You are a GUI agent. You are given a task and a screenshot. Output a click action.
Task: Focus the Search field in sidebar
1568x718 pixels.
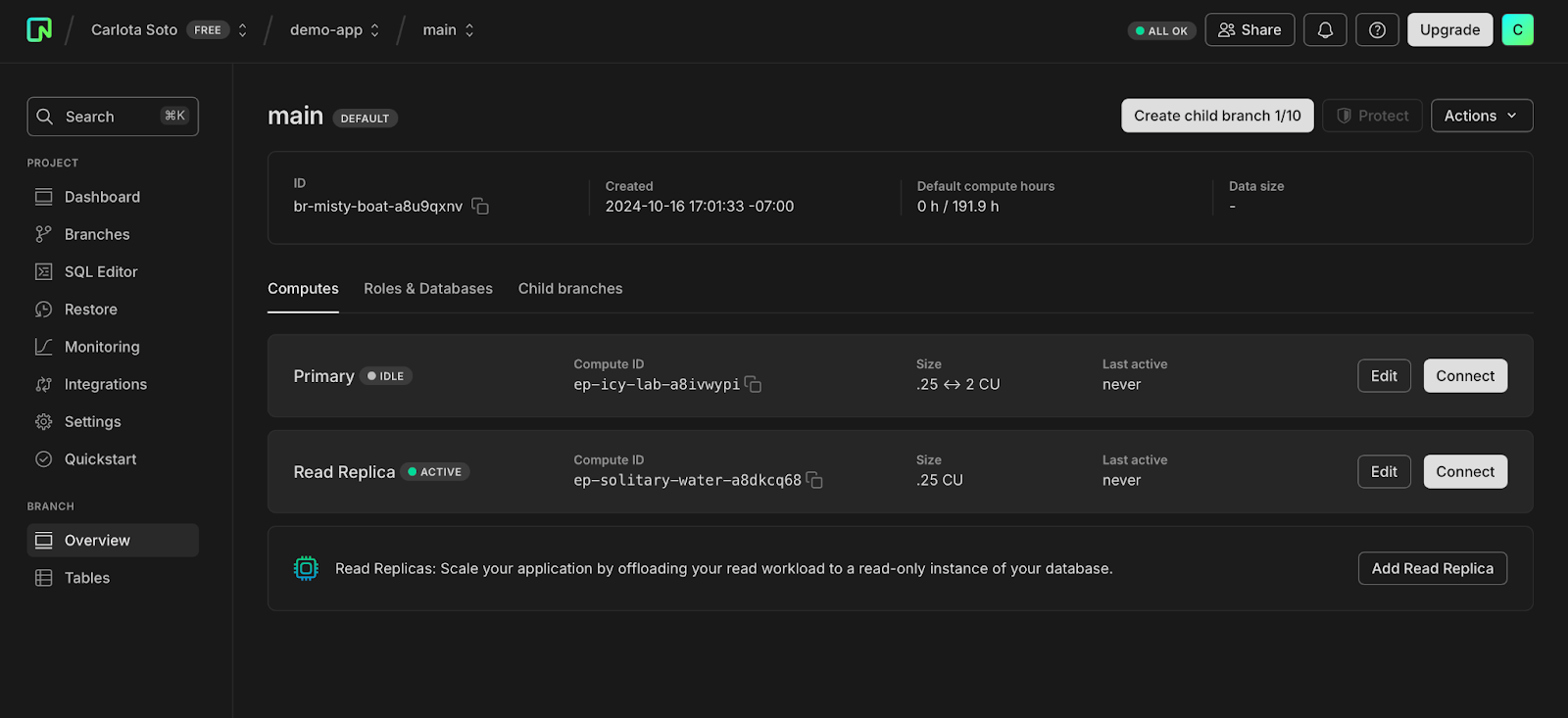(x=113, y=117)
